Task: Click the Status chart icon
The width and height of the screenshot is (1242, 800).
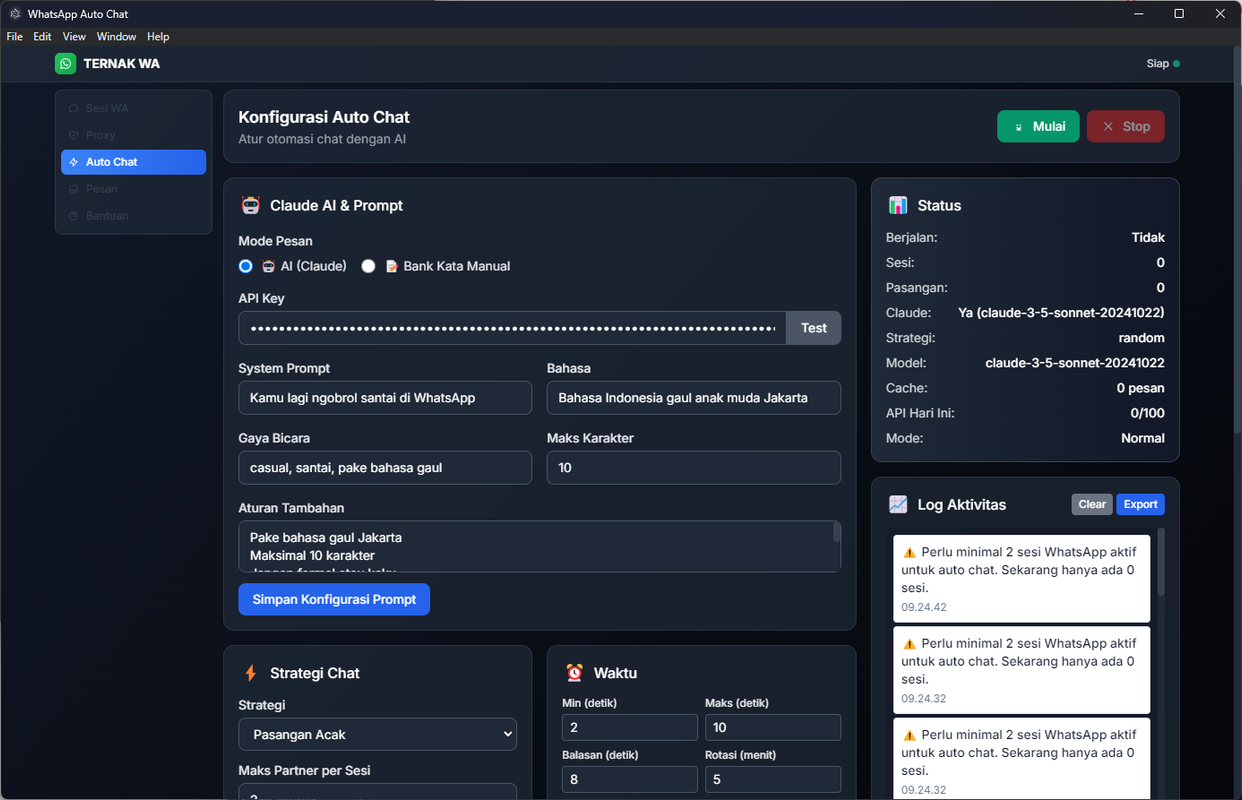Action: pos(898,205)
